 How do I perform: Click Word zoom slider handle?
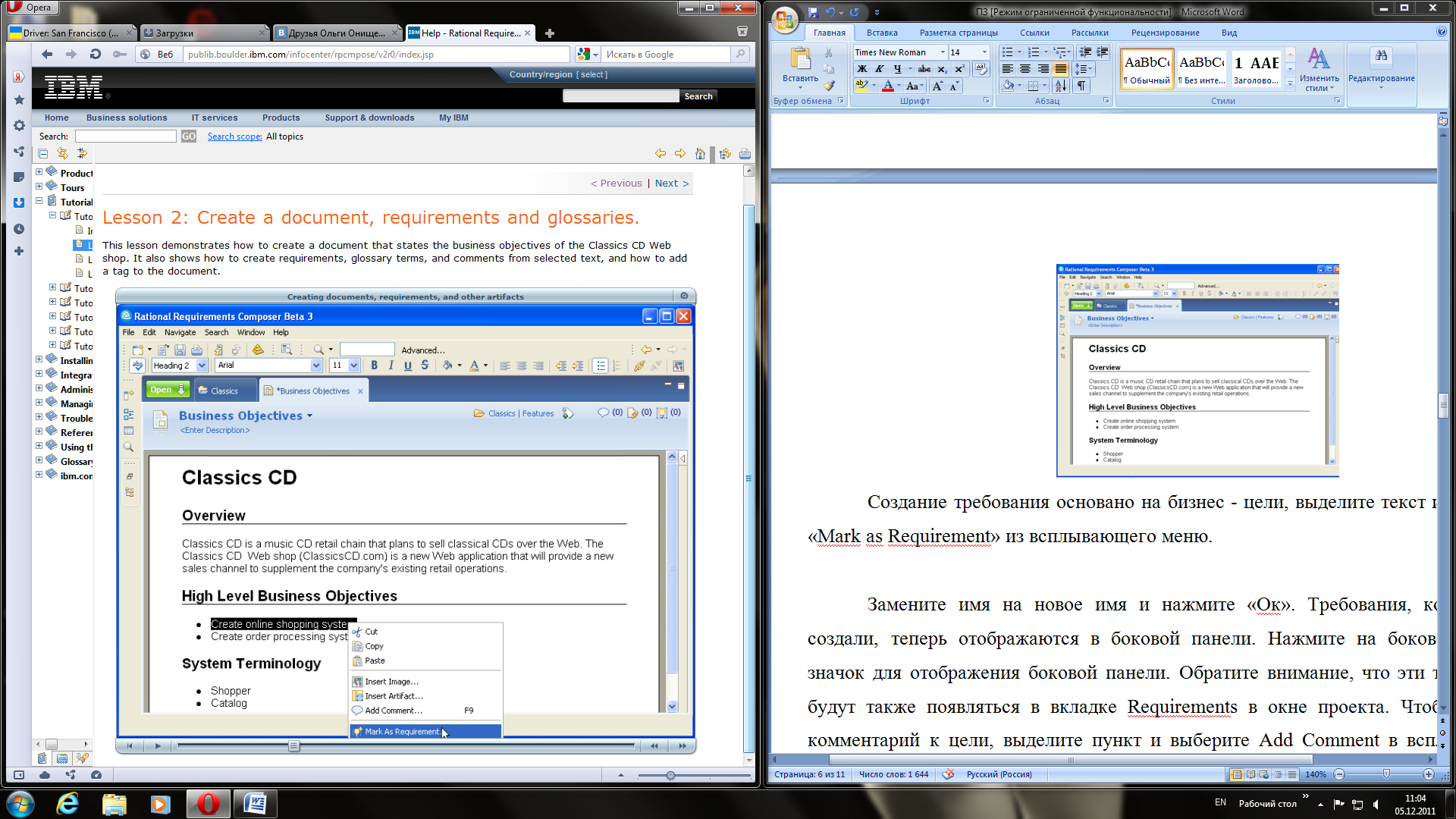pos(1386,774)
